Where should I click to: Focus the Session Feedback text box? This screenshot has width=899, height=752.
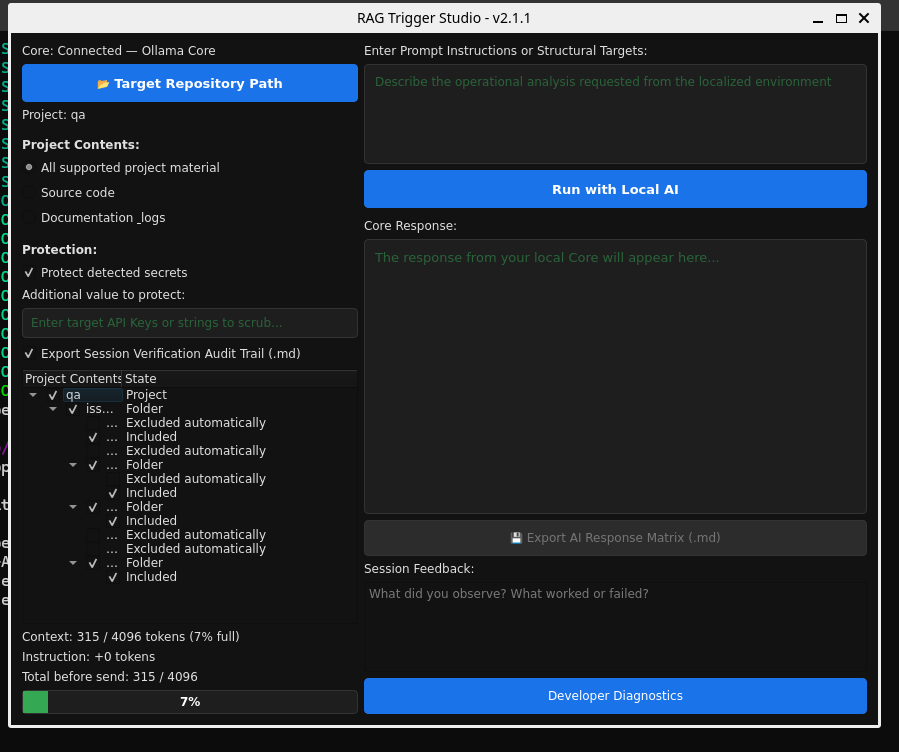coord(615,627)
